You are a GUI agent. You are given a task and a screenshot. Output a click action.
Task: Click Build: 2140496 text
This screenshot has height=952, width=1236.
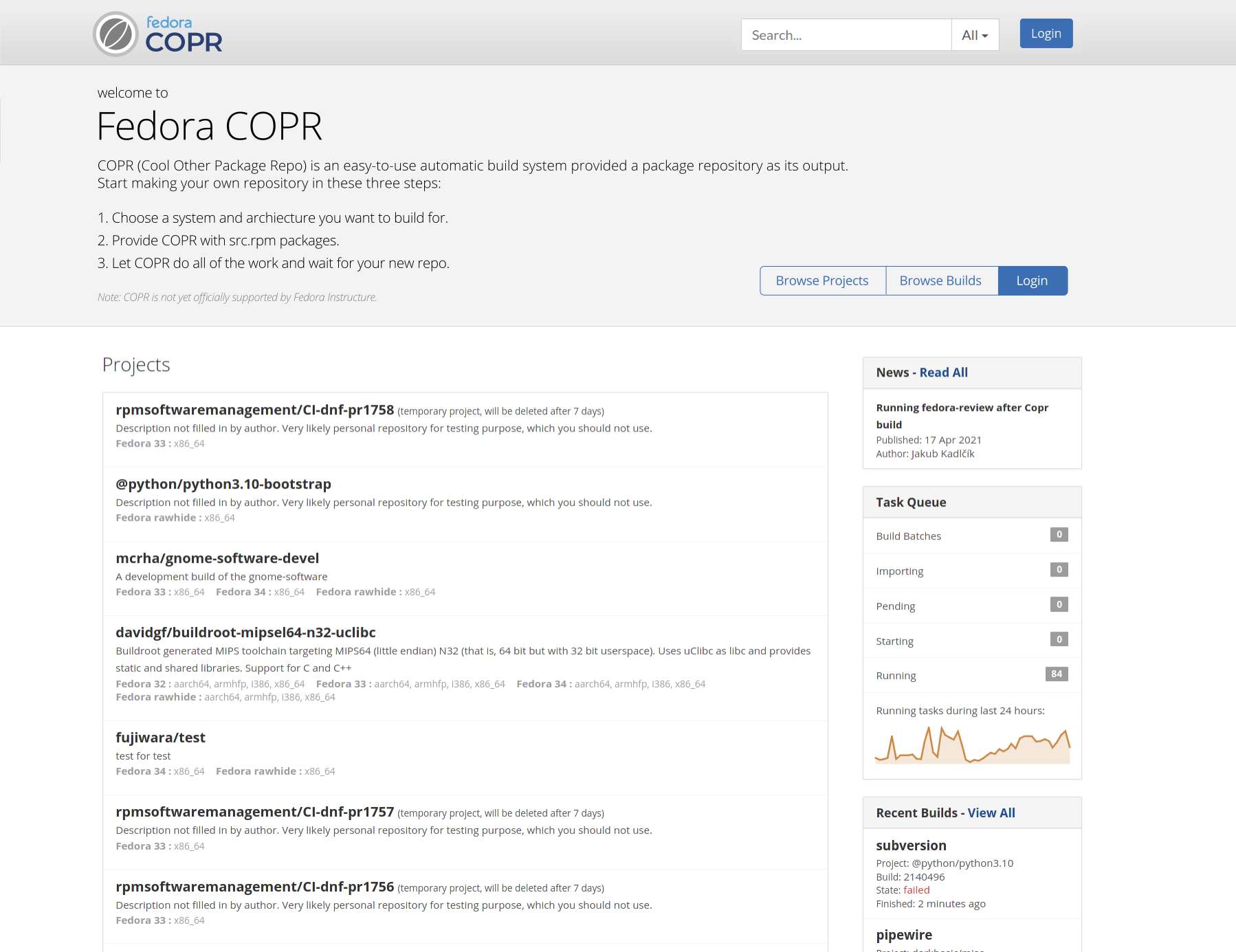coord(911,877)
